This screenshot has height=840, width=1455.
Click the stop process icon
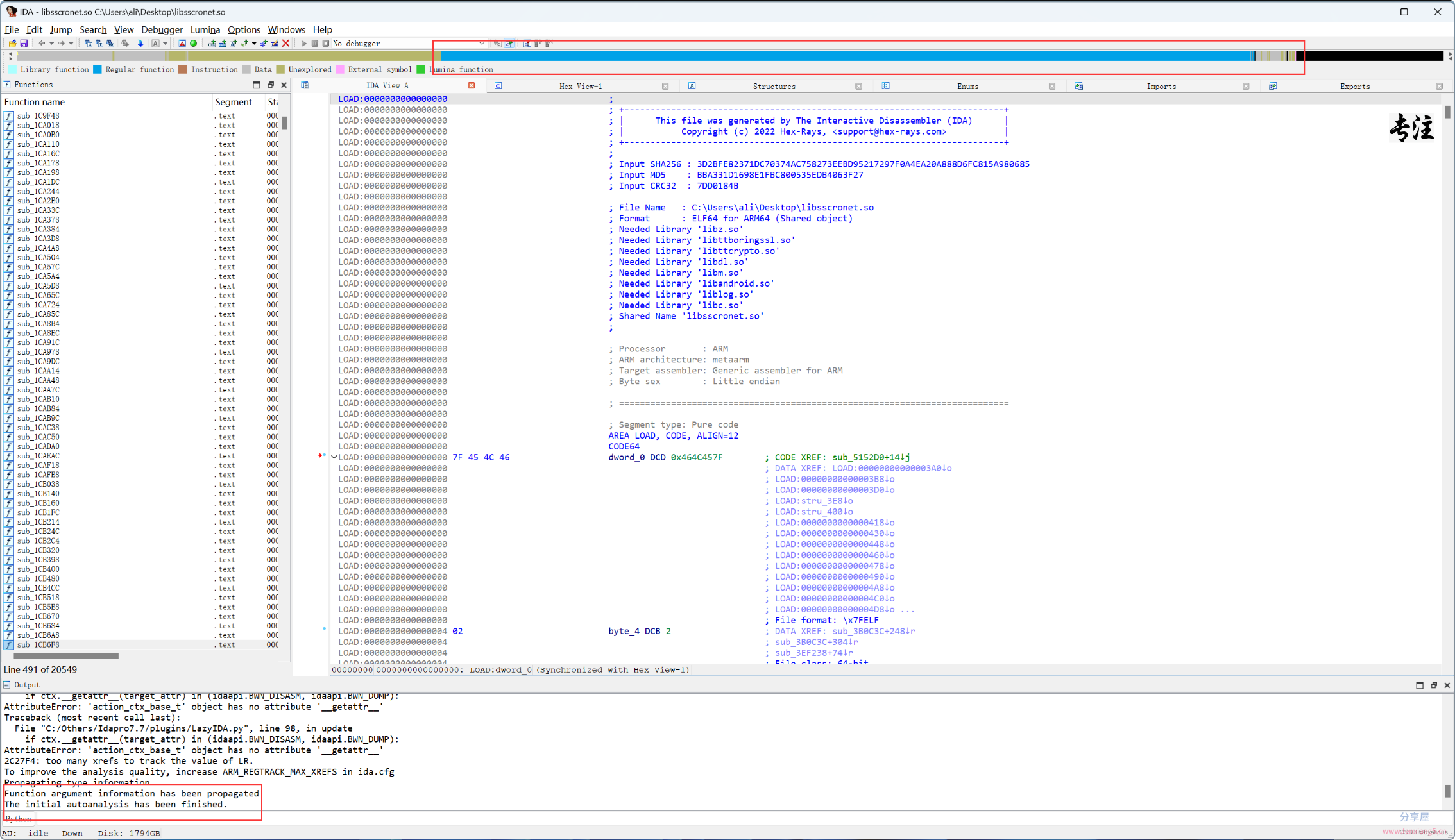326,44
